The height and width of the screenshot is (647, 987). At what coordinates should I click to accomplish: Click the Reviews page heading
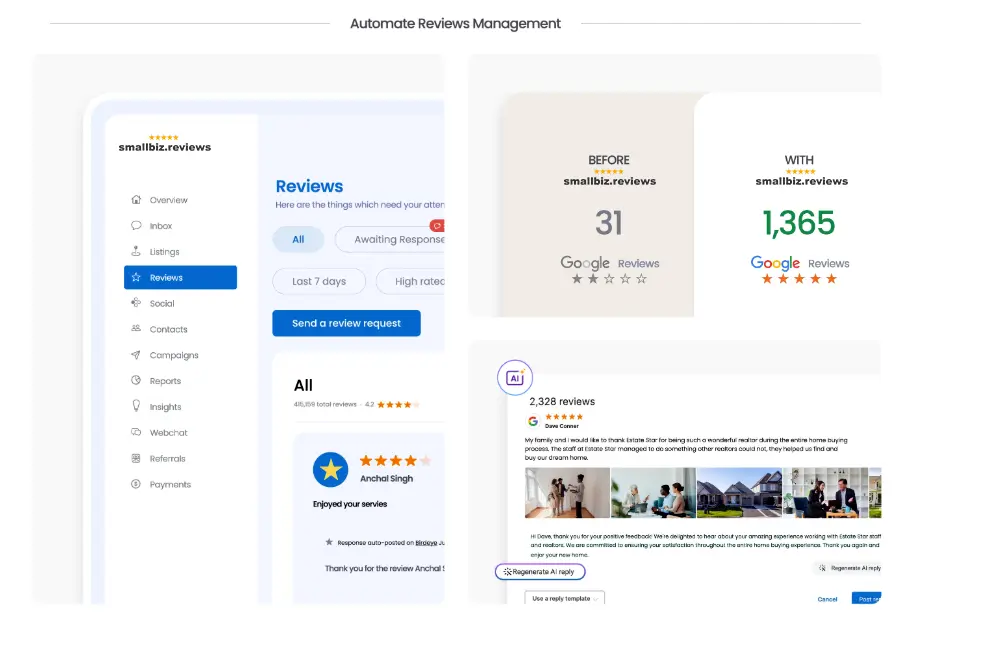309,186
